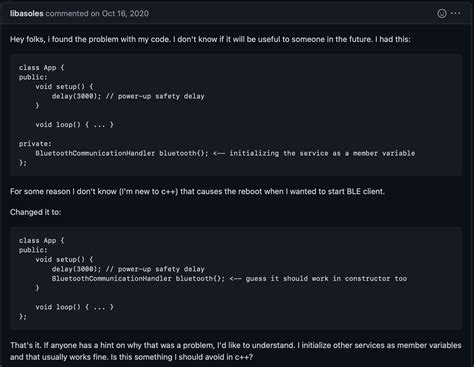Visit the libasoles user profile link

coord(27,14)
